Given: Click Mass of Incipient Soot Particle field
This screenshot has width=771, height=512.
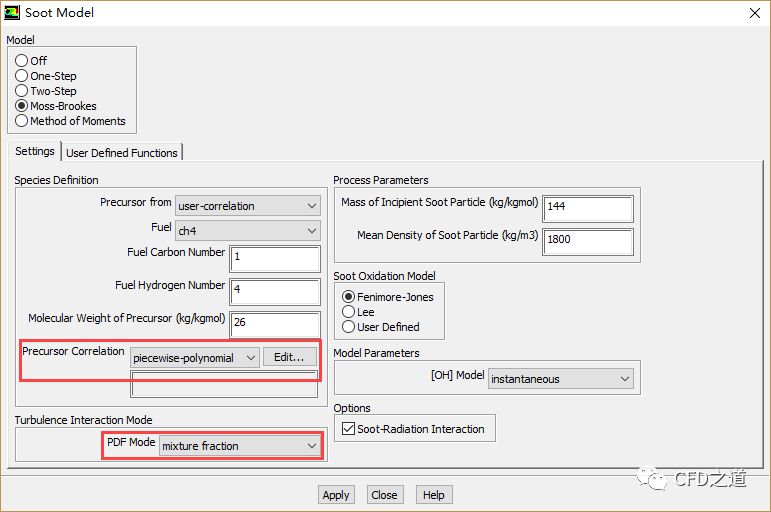Looking at the screenshot, I should coord(588,209).
